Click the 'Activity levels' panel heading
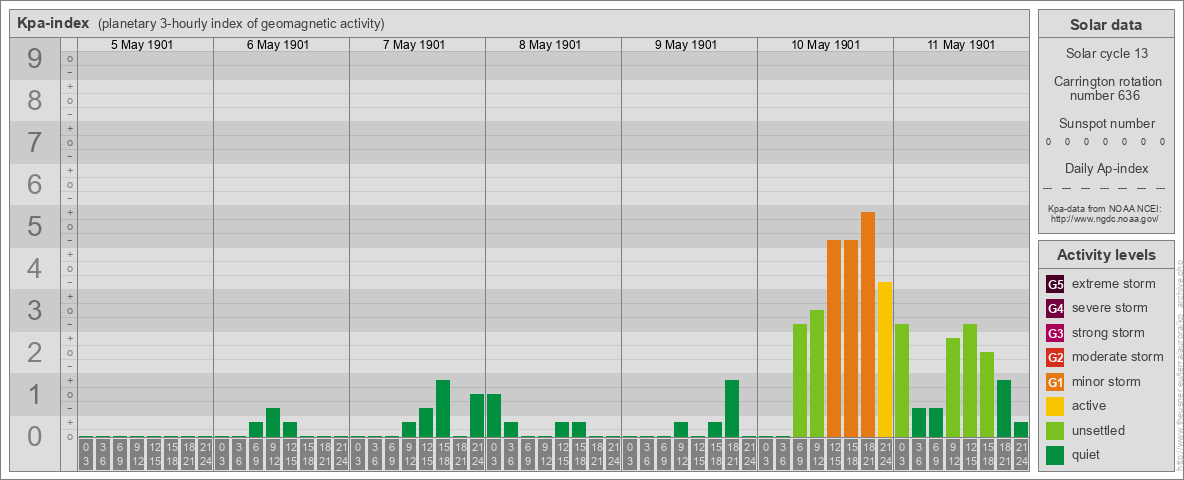Viewport: 1184px width, 480px height. (x=1105, y=255)
